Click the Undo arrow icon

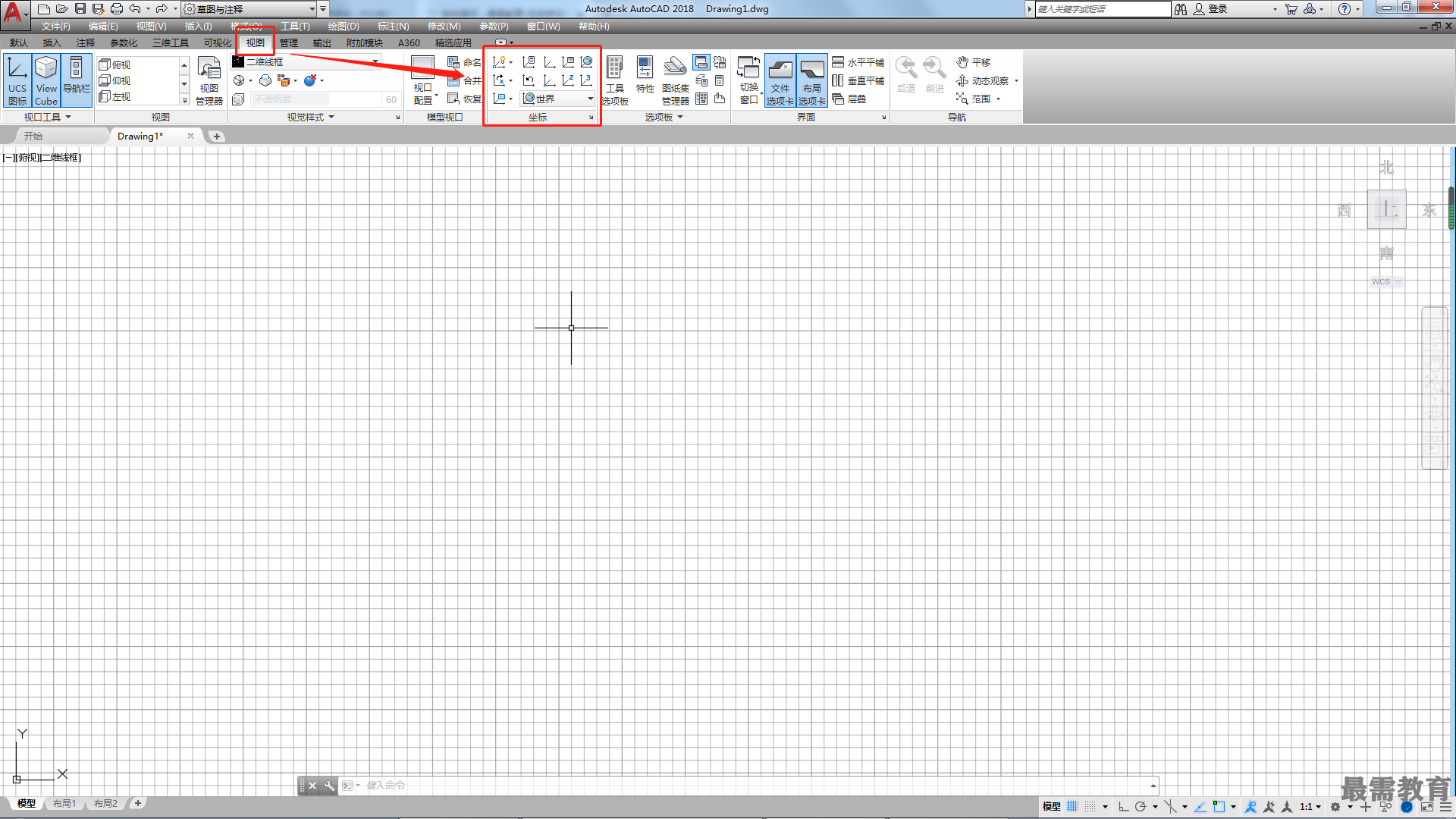click(x=135, y=9)
